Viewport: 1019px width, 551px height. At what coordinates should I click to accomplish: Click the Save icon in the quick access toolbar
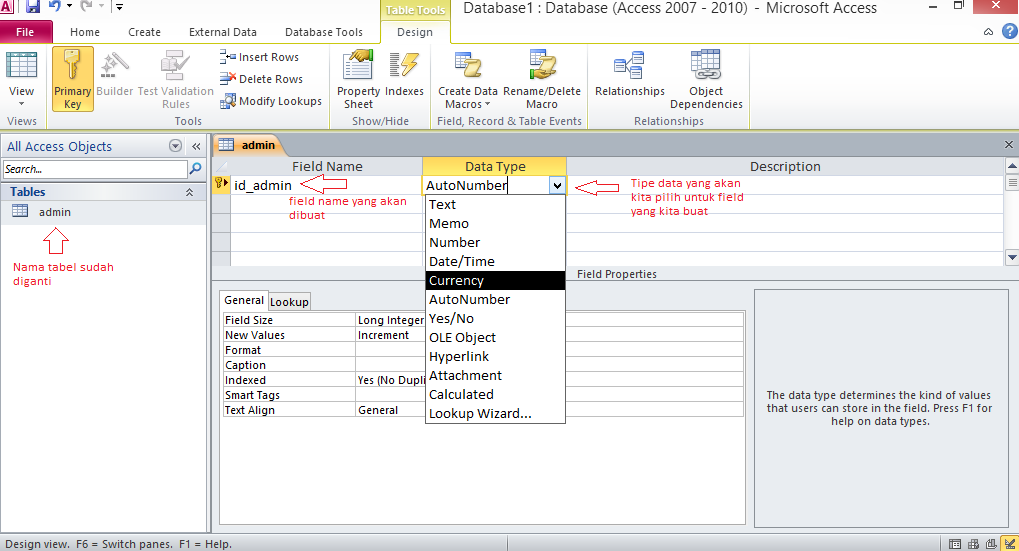pos(32,6)
